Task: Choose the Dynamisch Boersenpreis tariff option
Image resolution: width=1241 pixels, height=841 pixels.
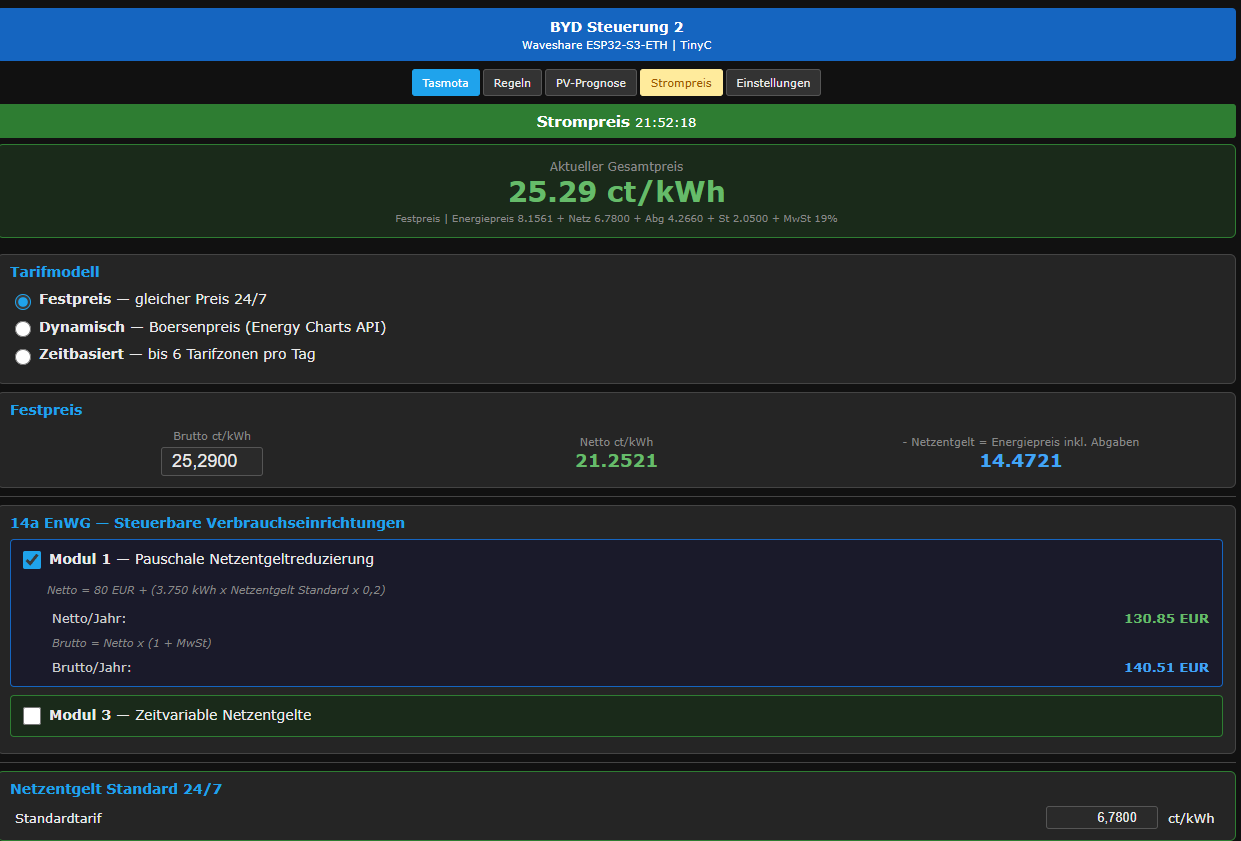Action: (23, 329)
